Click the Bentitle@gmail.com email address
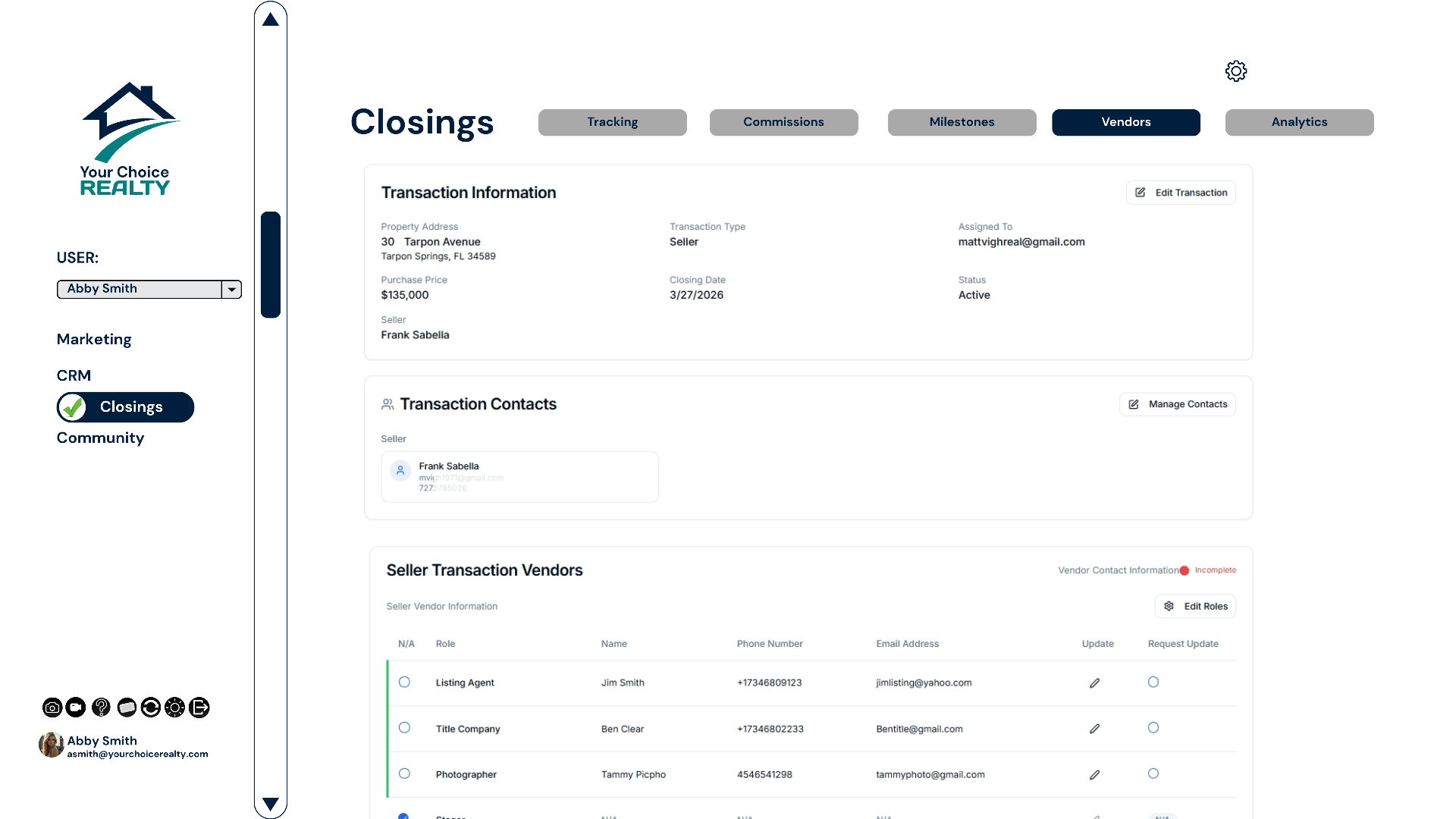 (x=919, y=730)
